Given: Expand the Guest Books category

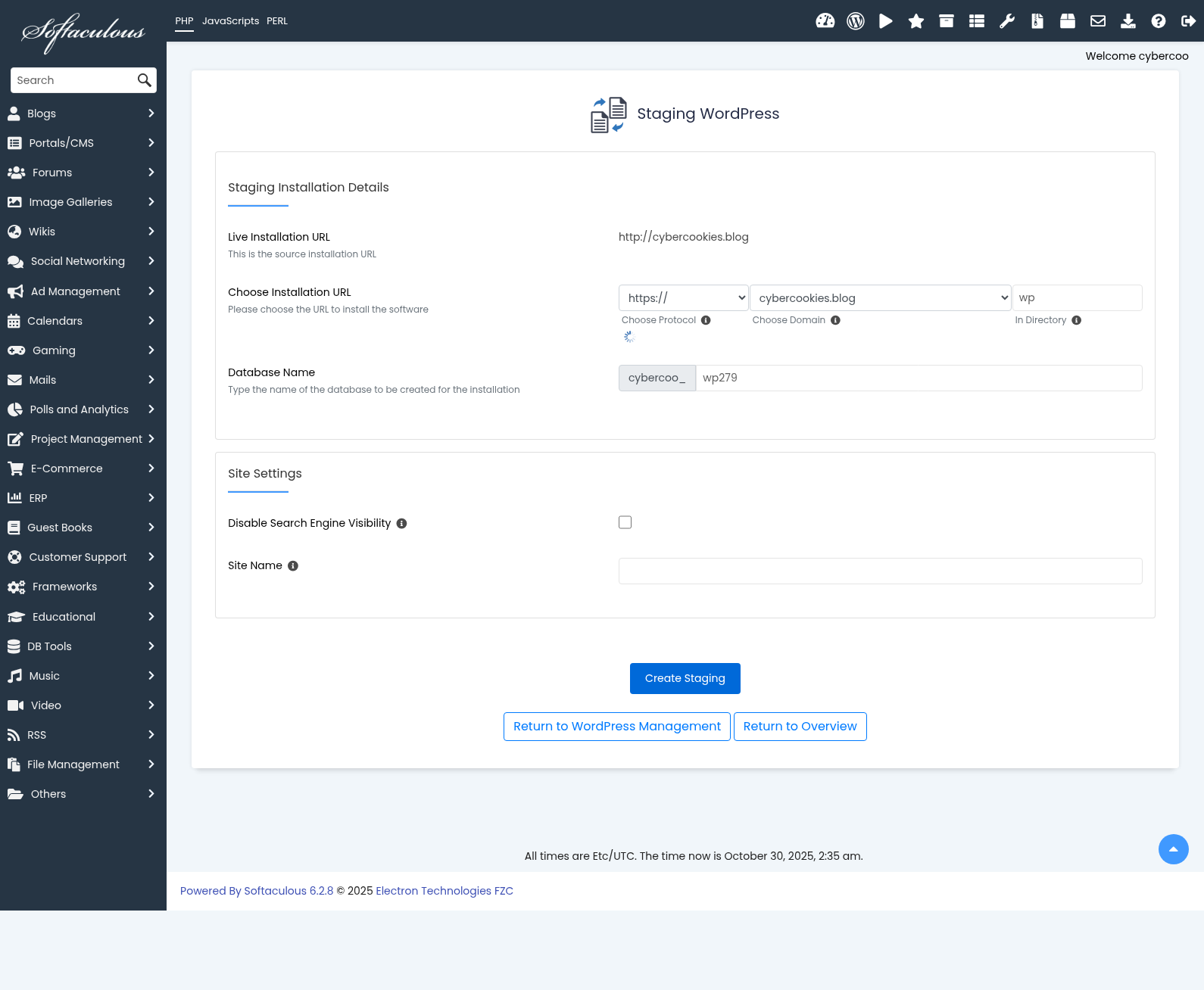Looking at the screenshot, I should [83, 528].
